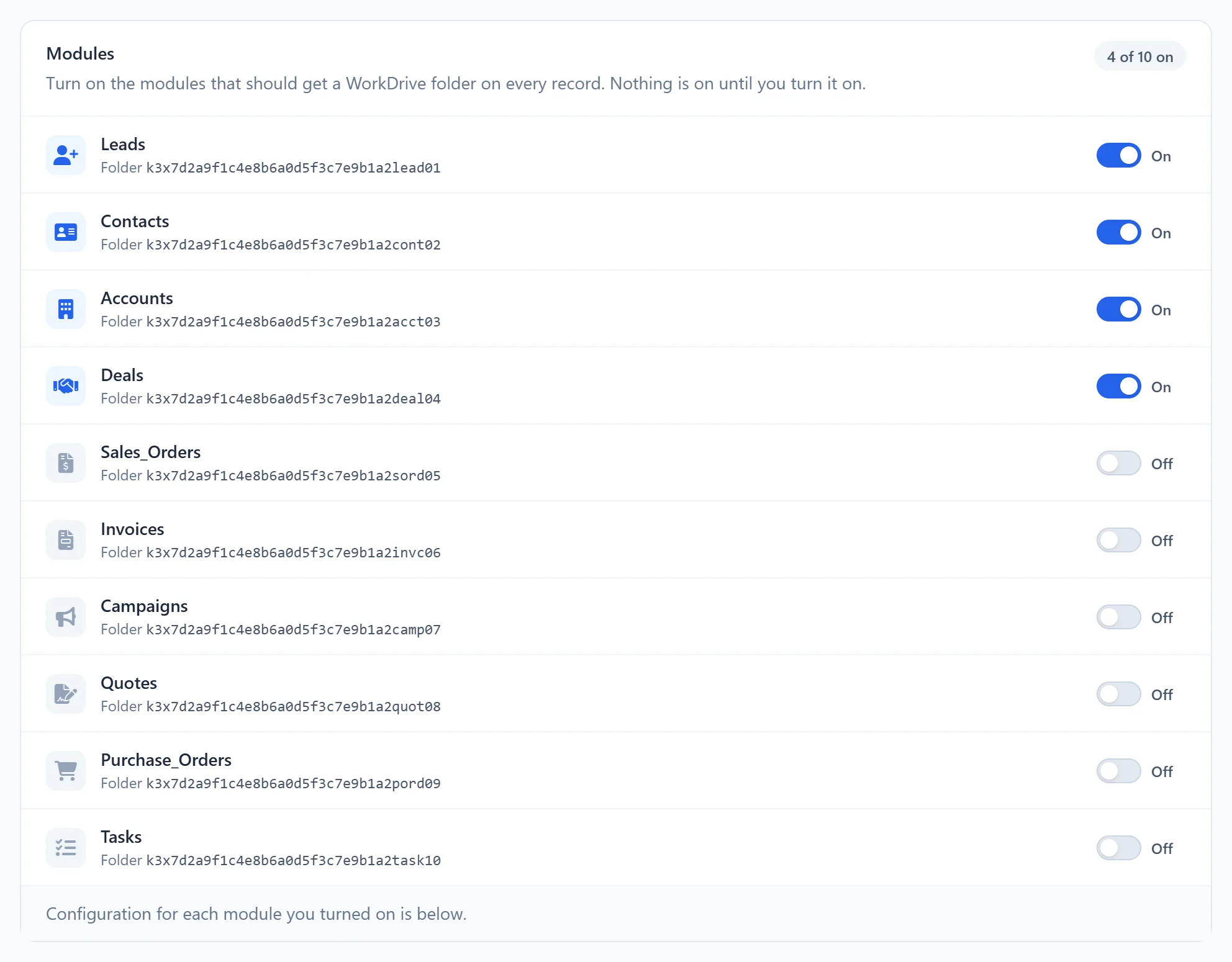Click the Leads person-plus icon
1232x962 pixels.
tap(66, 155)
